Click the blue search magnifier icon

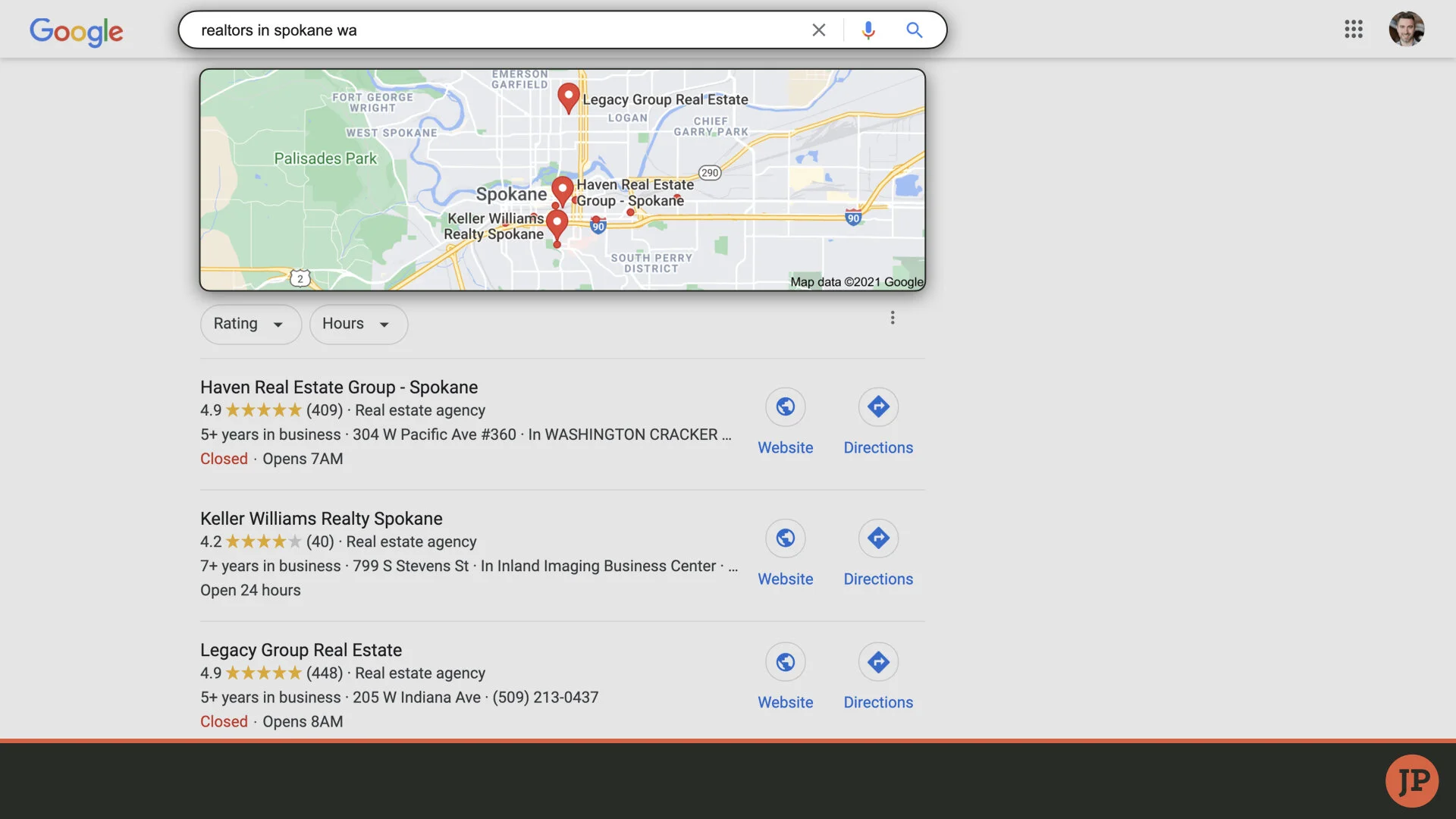tap(915, 30)
